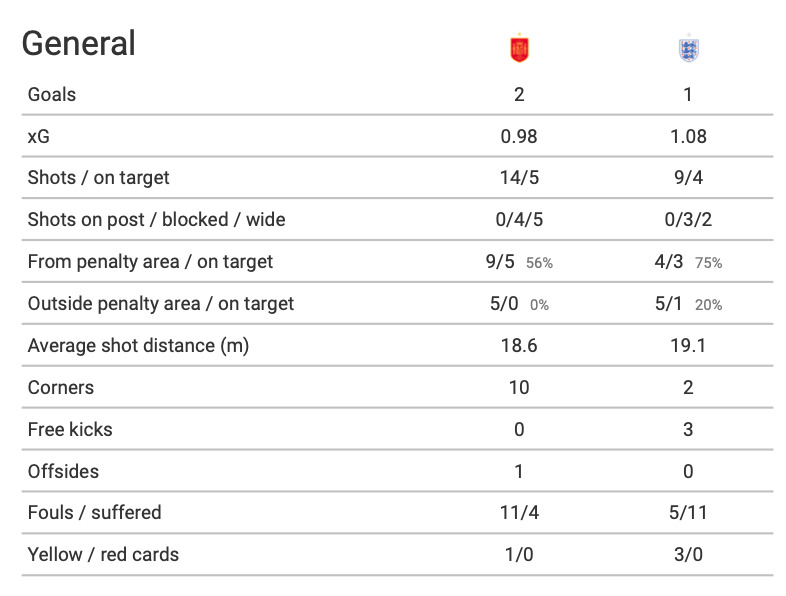
Task: Click the xG row label
Action: tap(40, 137)
